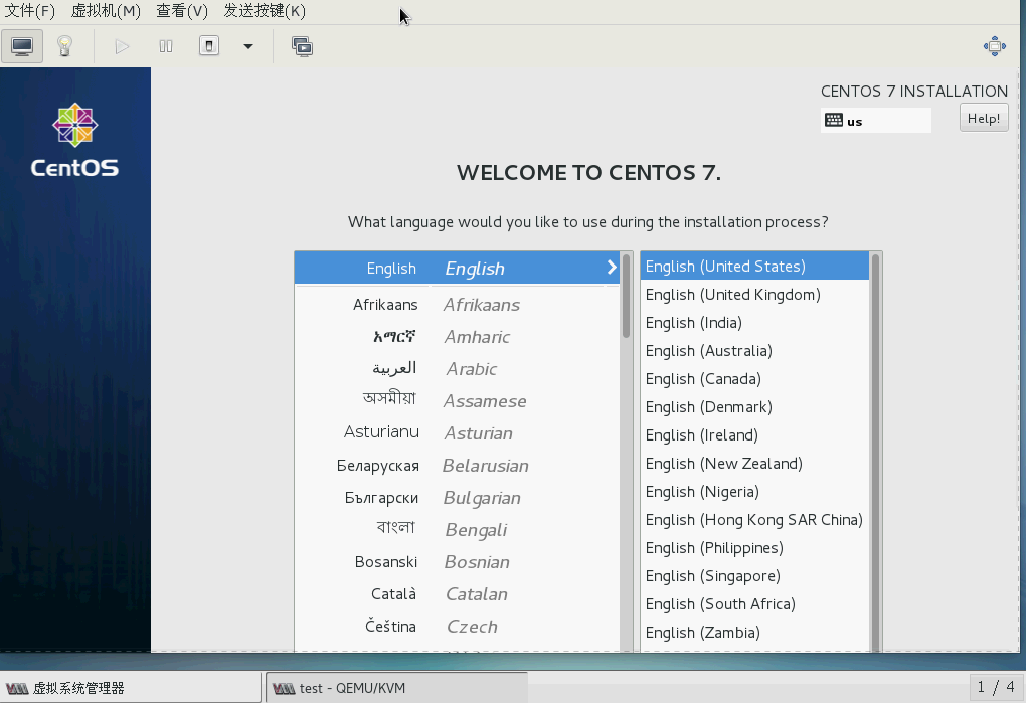This screenshot has height=703, width=1026.
Task: Select Belarusian language row
Action: pyautogui.click(x=457, y=465)
